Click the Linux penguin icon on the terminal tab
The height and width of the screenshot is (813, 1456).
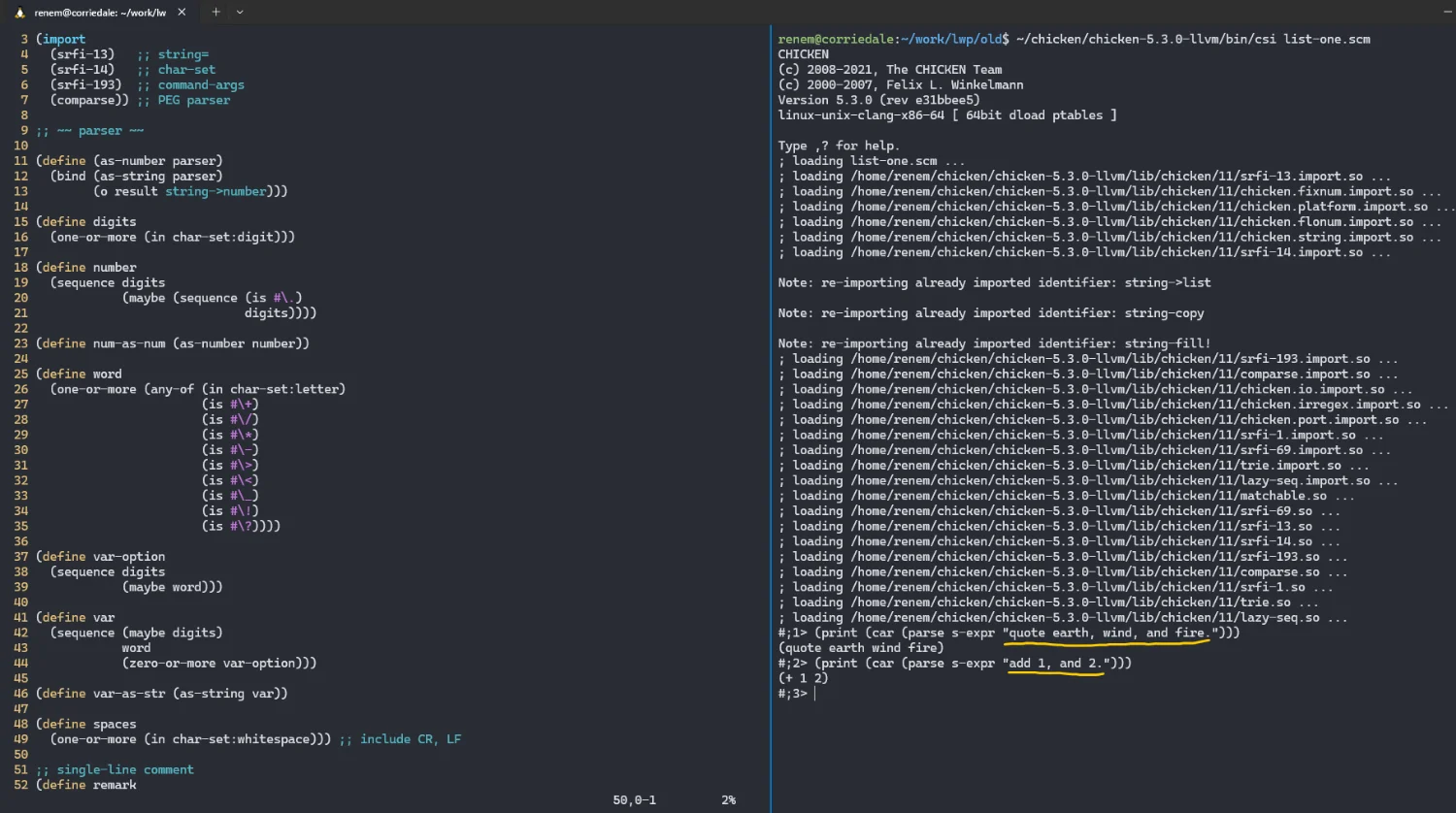click(19, 13)
